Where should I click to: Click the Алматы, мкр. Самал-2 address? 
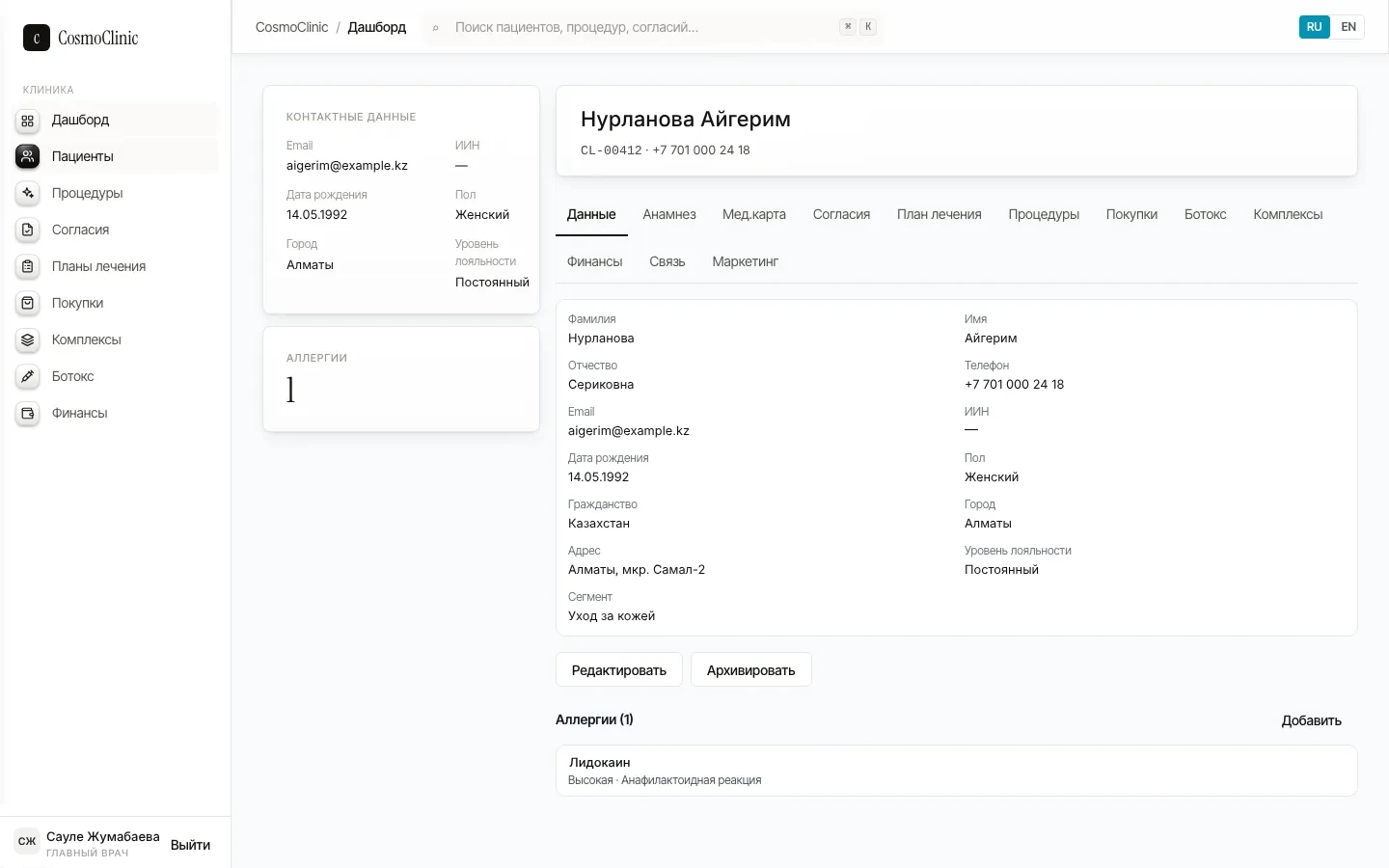click(637, 569)
